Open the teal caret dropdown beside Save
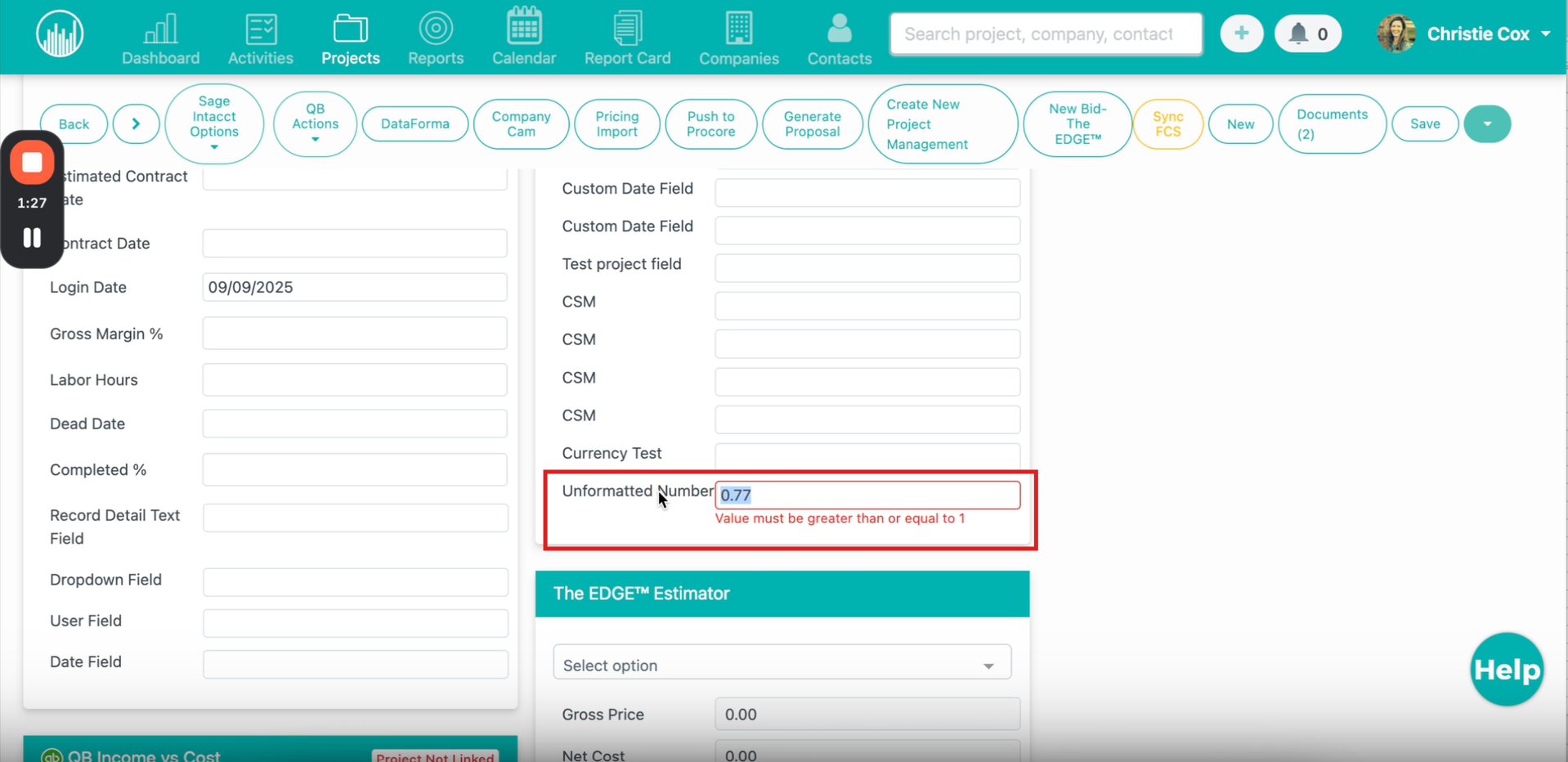 pos(1486,124)
